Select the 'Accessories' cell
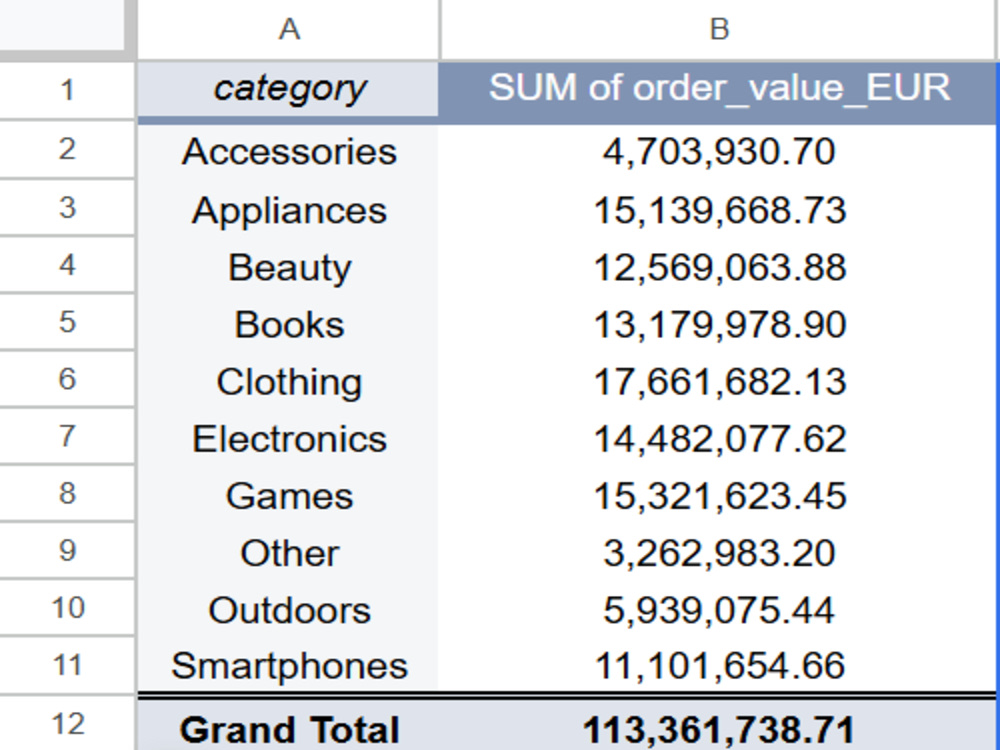The image size is (1000, 750). (288, 152)
